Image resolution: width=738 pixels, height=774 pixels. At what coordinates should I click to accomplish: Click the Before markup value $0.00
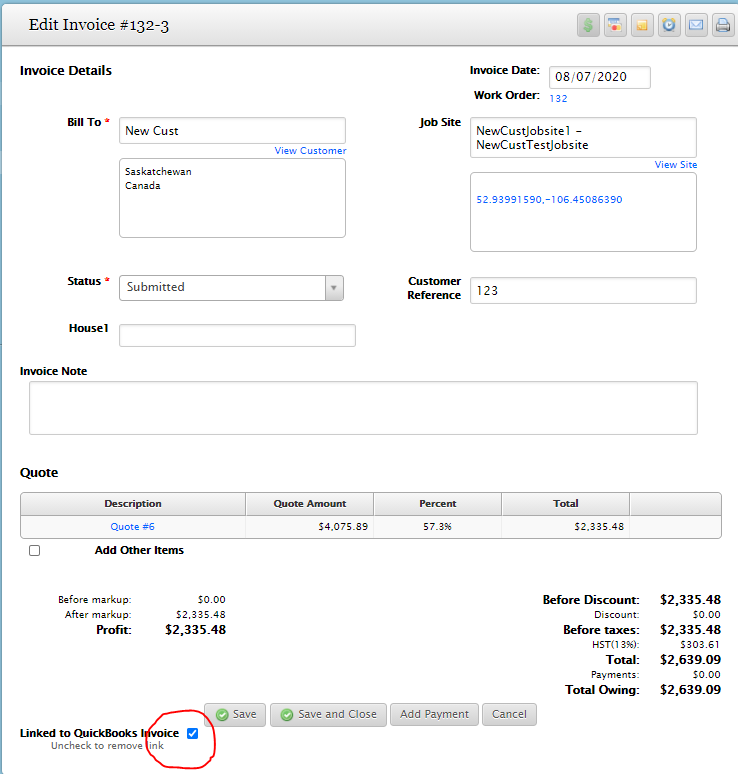point(211,600)
